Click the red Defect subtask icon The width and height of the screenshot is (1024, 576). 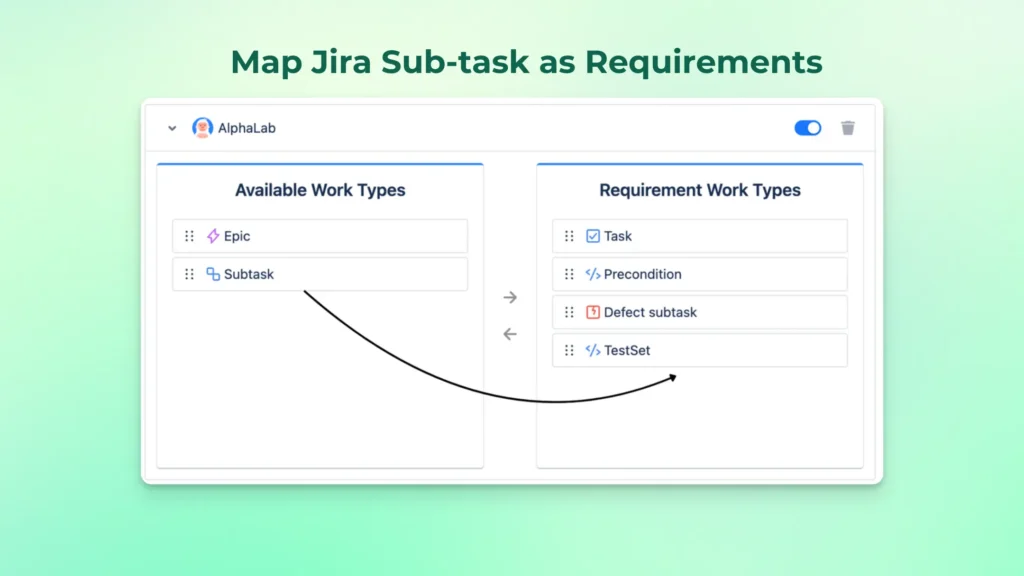[x=593, y=312]
